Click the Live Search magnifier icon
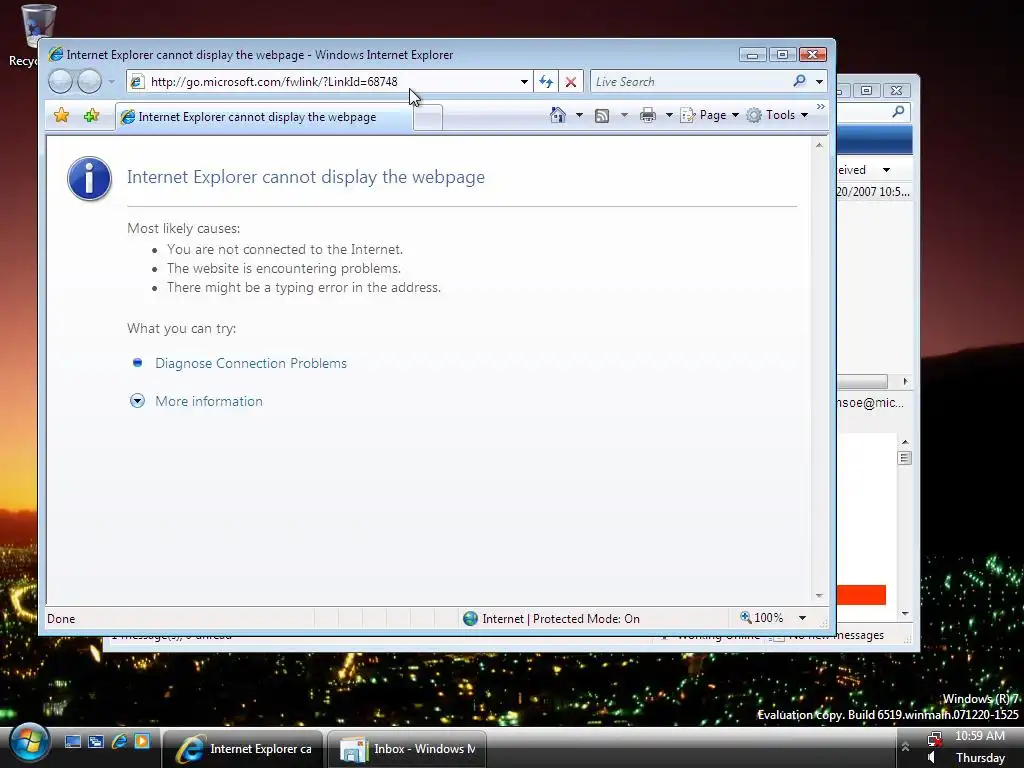This screenshot has width=1024, height=768. (x=799, y=81)
